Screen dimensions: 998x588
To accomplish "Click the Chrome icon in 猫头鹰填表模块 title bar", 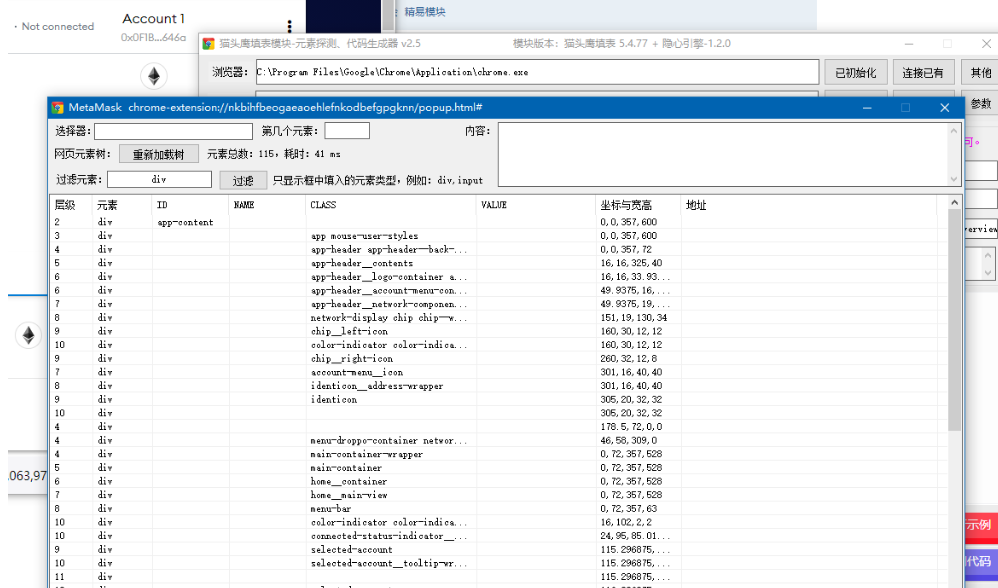I will (x=208, y=44).
